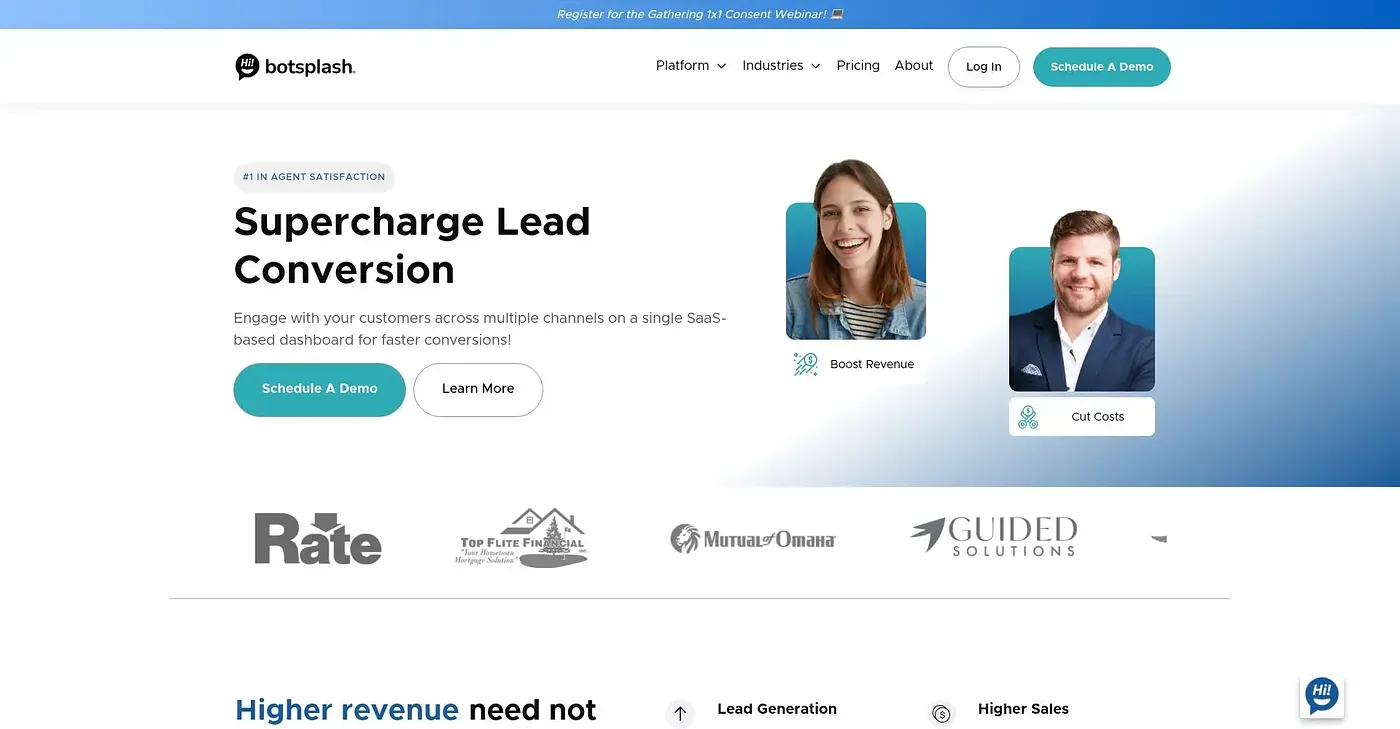Open the Pricing page
Image resolution: width=1400 pixels, height=729 pixels.
[x=858, y=66]
